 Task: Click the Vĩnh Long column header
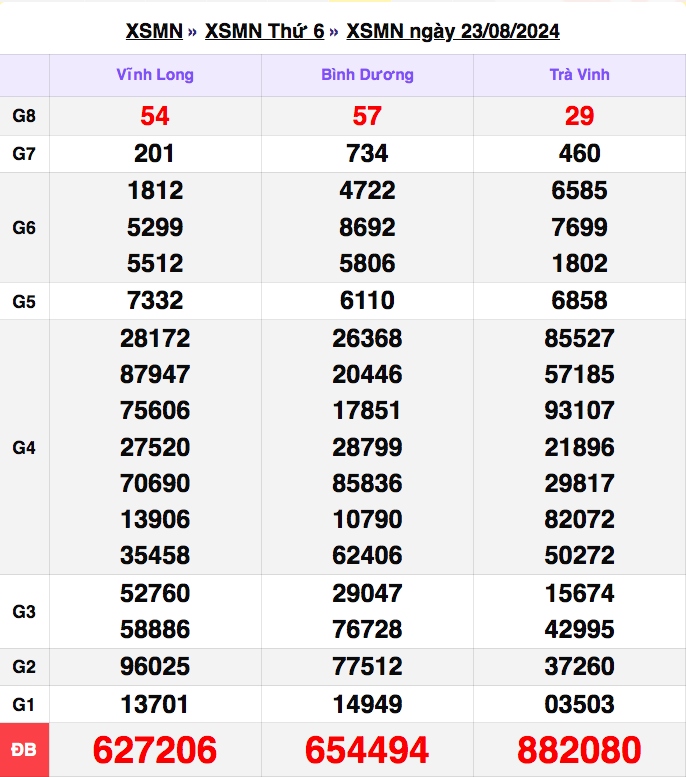(x=155, y=74)
